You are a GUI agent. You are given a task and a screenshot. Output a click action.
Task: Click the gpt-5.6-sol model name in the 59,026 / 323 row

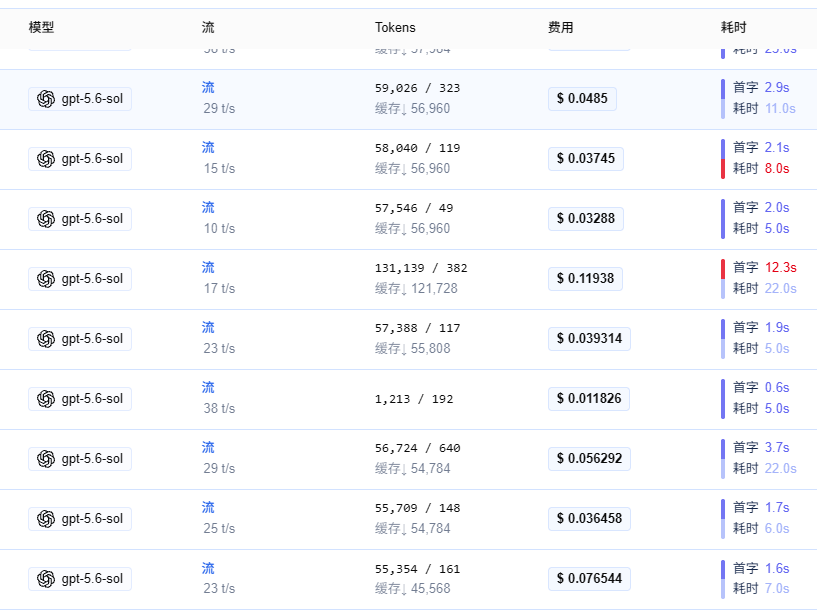[92, 99]
